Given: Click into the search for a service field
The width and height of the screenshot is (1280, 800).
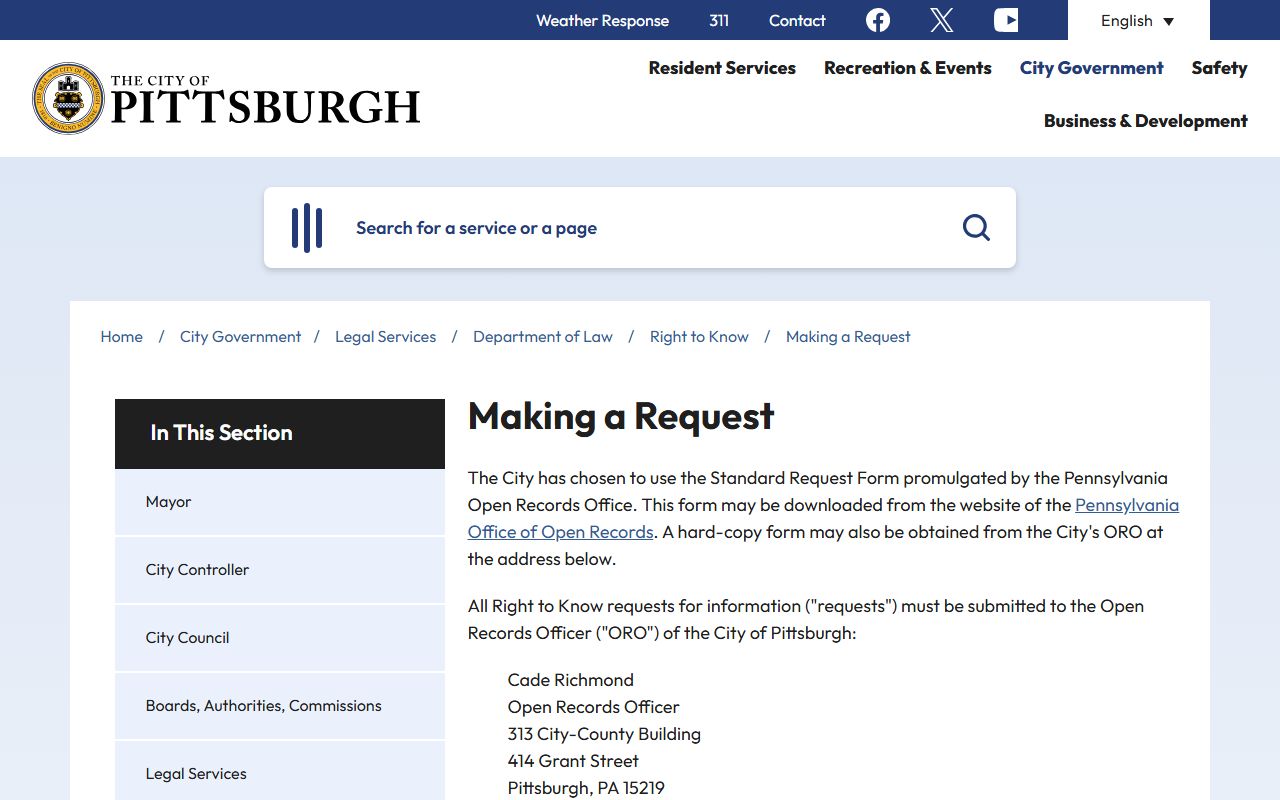Looking at the screenshot, I should click(x=640, y=228).
